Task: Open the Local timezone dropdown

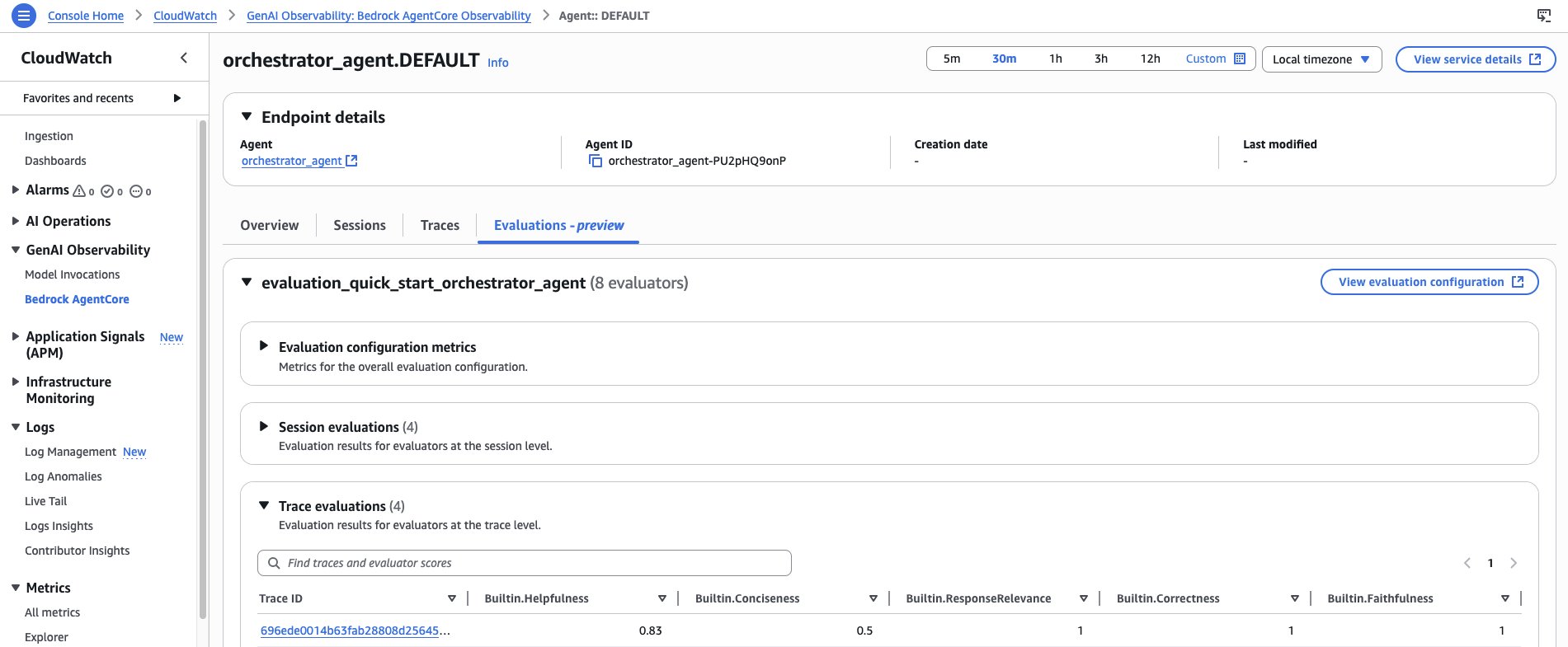Action: coord(1321,59)
